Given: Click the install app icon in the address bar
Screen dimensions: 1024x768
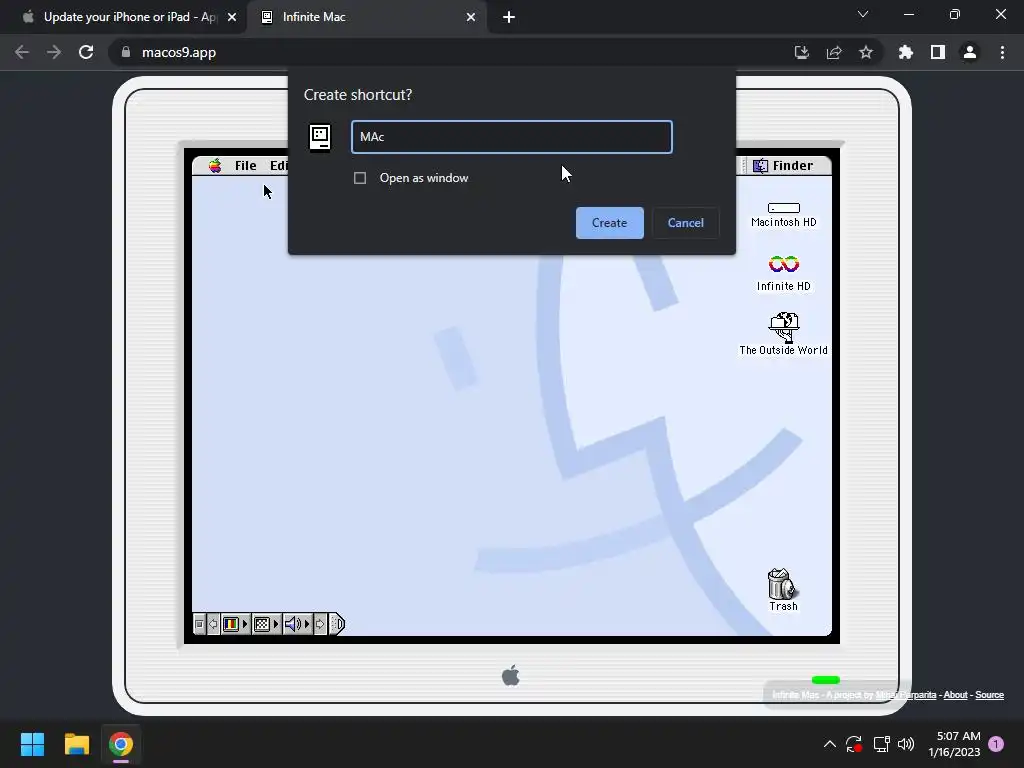Looking at the screenshot, I should [801, 52].
